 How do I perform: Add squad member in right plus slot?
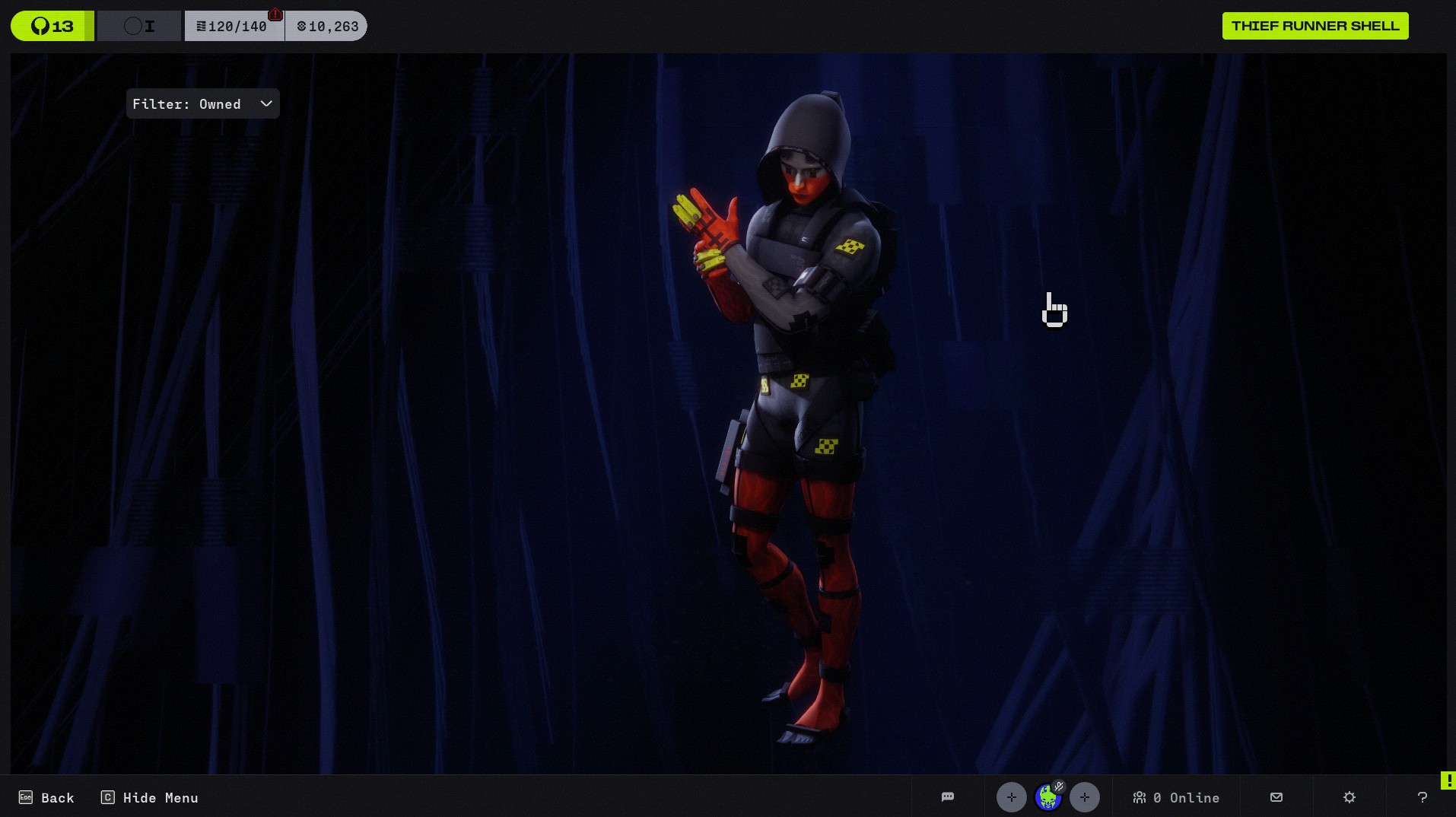point(1084,797)
